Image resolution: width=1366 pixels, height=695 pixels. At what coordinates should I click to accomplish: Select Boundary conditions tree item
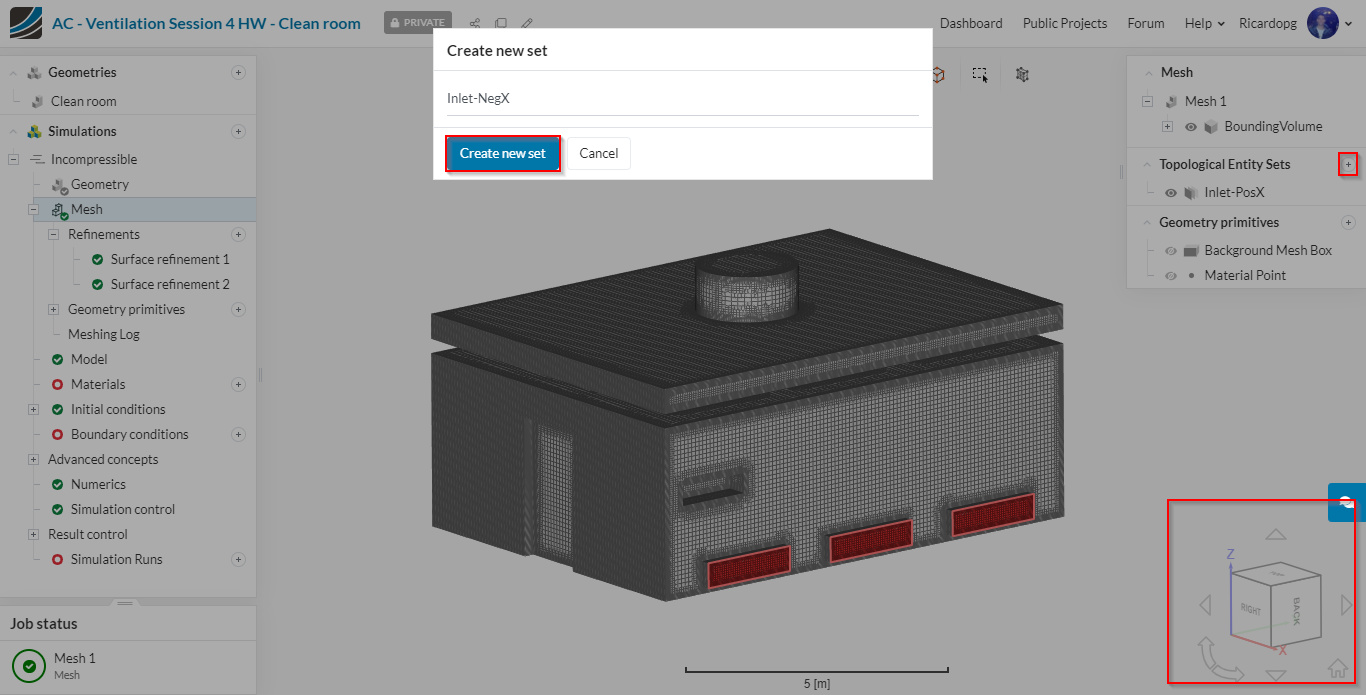pos(129,434)
